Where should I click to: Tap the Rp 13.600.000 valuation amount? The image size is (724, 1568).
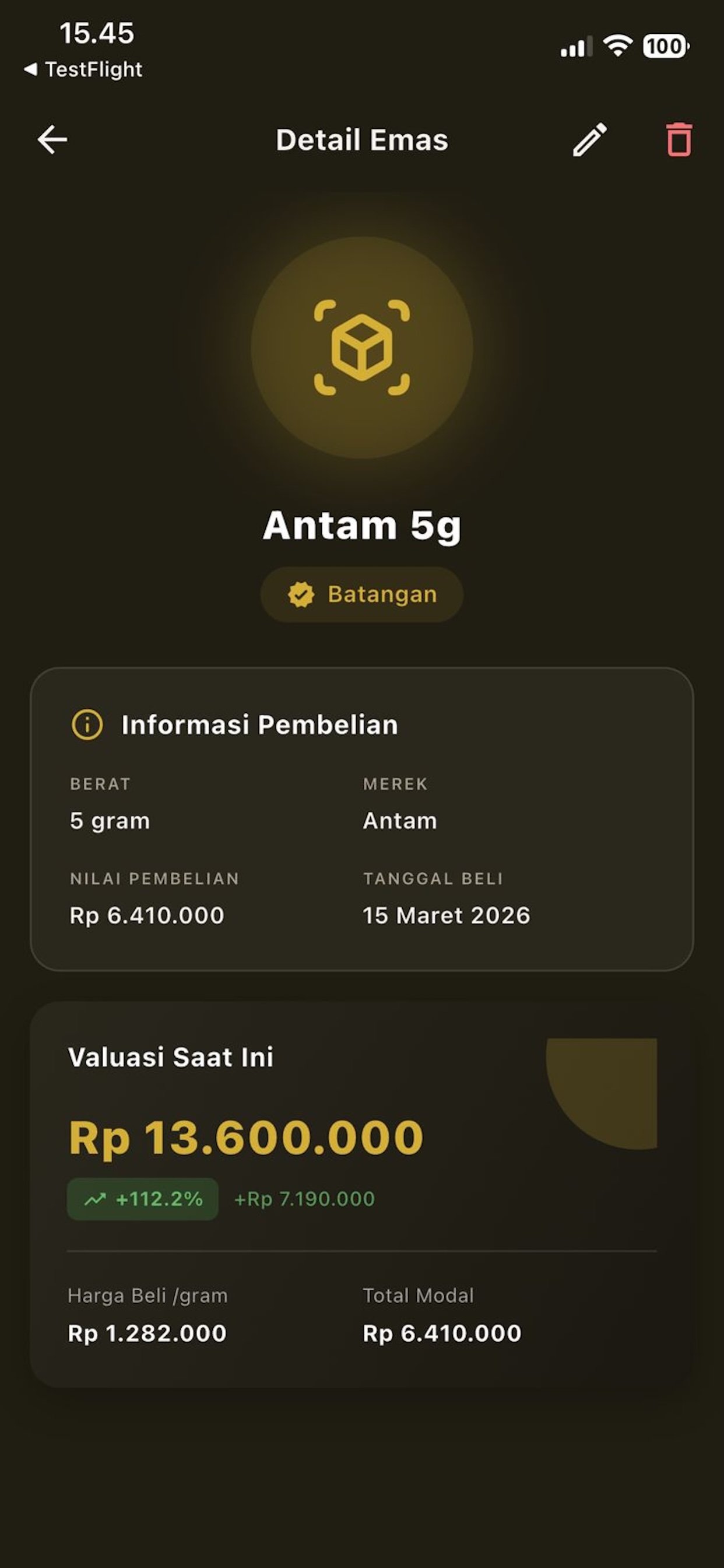[x=246, y=1137]
